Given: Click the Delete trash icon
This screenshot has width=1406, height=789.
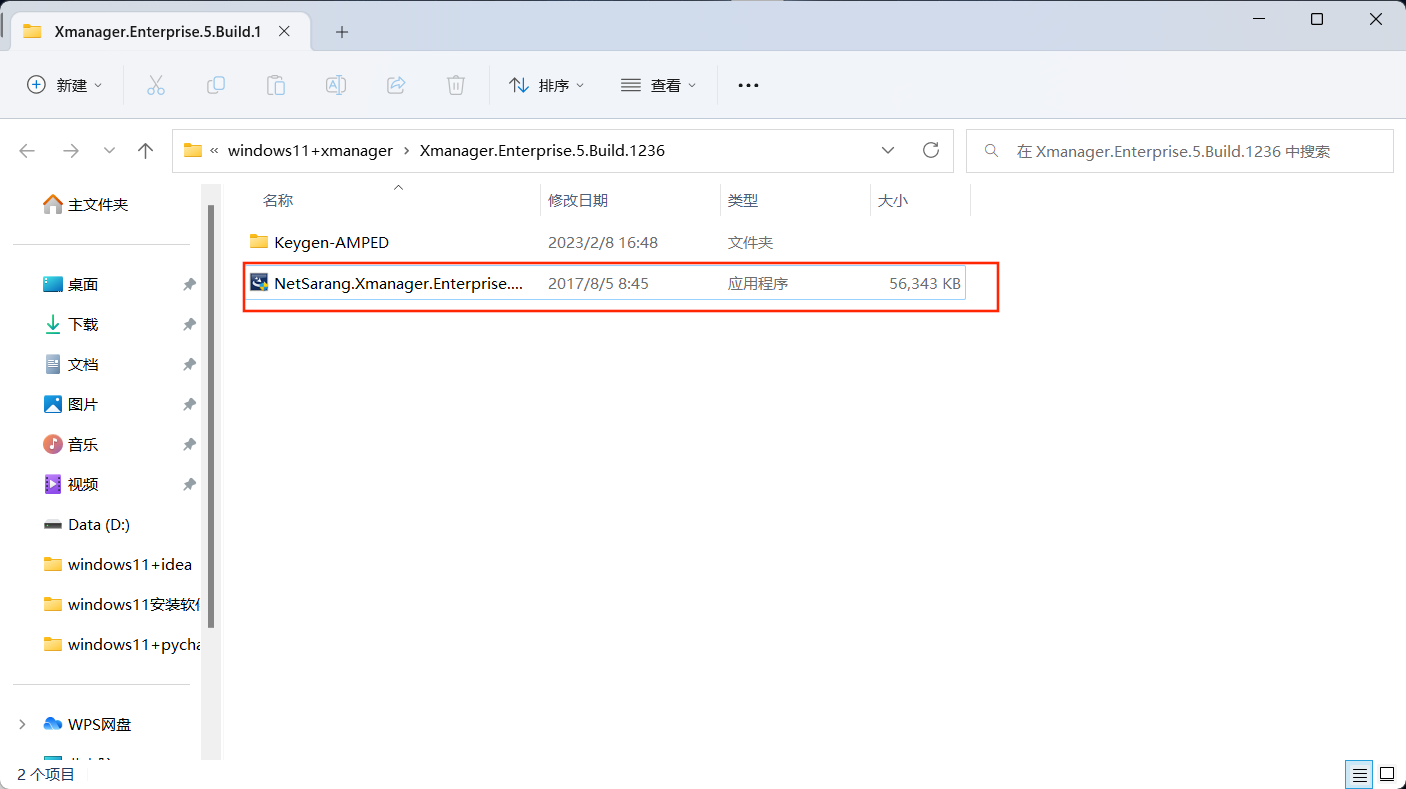Looking at the screenshot, I should (456, 86).
